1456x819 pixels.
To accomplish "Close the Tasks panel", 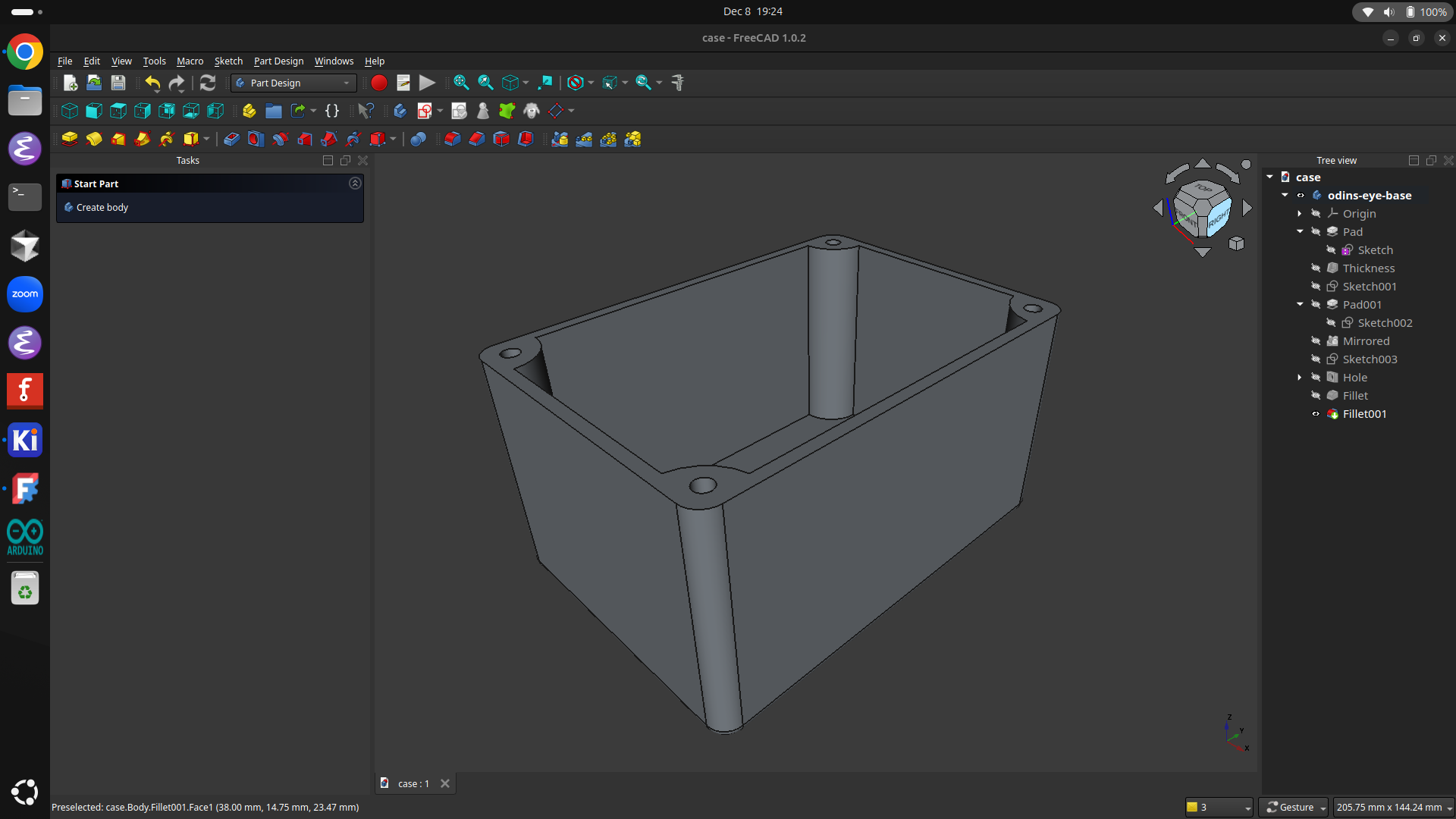I will click(x=363, y=161).
